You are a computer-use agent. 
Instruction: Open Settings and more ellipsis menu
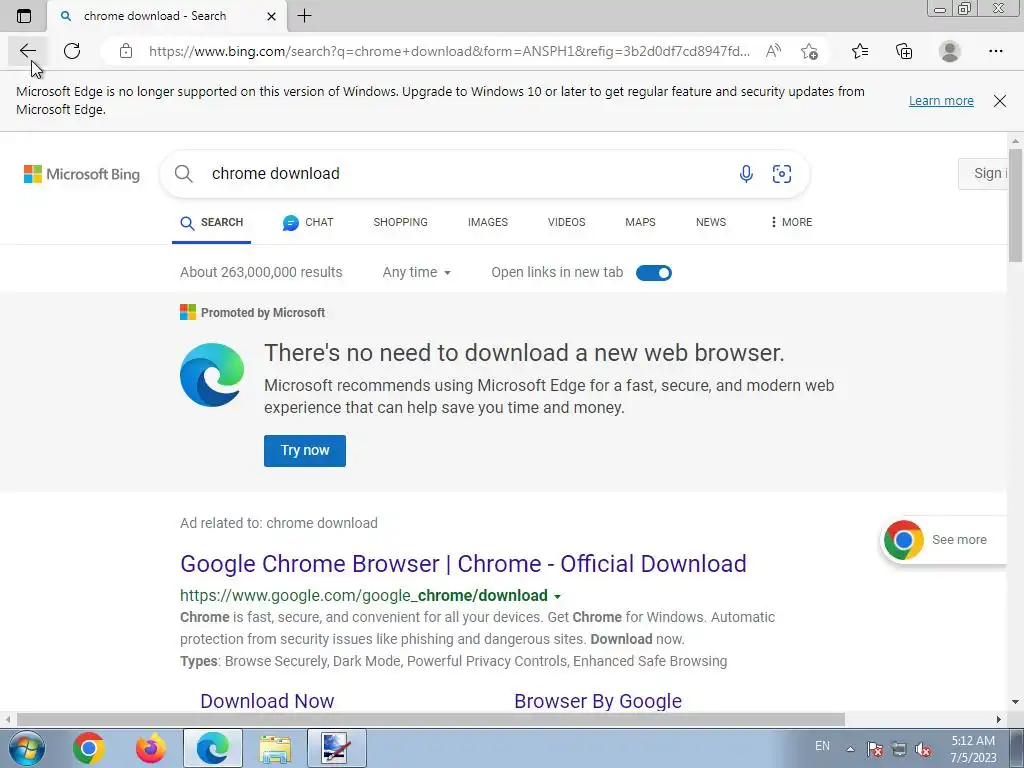click(x=995, y=51)
